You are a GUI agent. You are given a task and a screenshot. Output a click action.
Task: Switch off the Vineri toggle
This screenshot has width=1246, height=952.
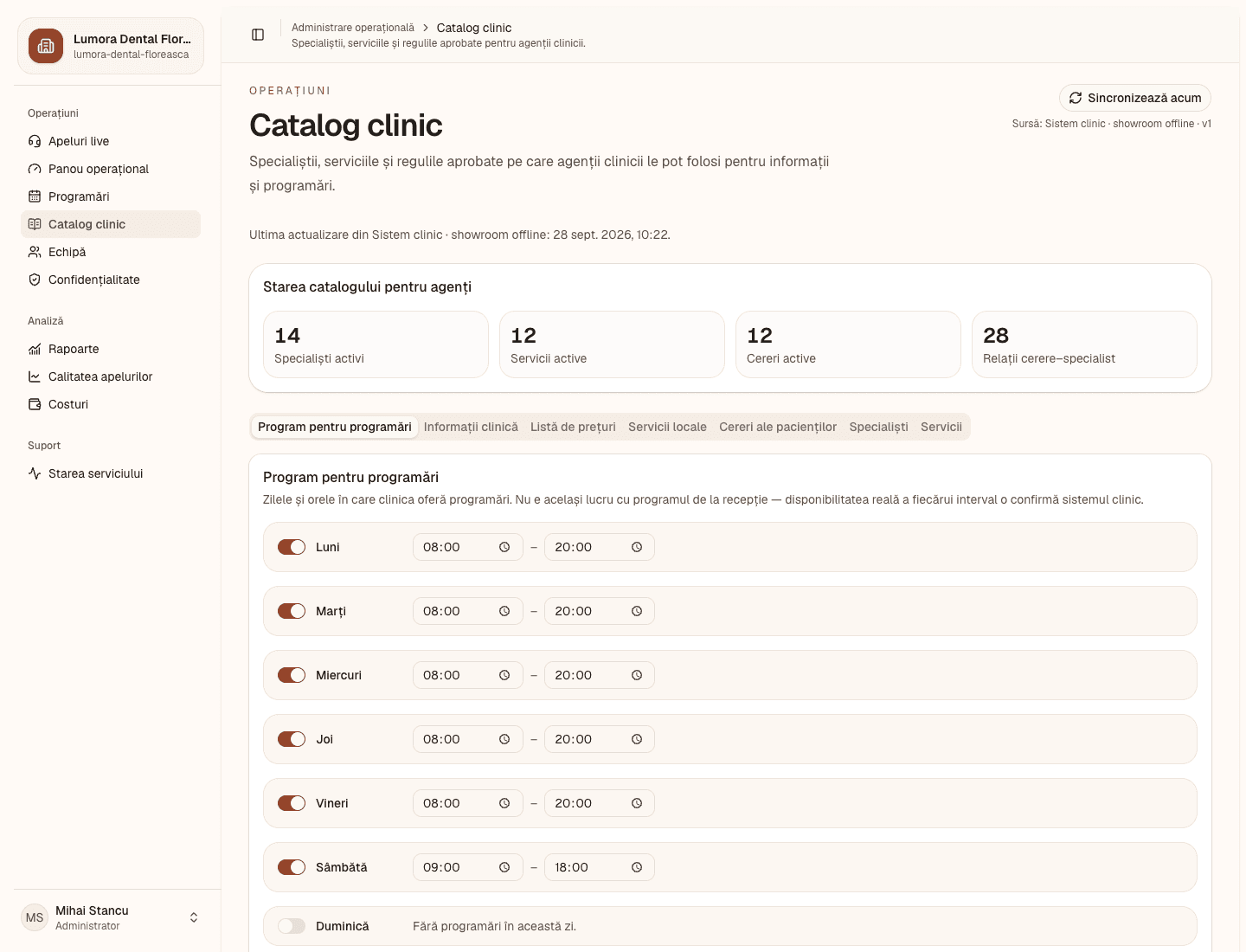click(292, 803)
